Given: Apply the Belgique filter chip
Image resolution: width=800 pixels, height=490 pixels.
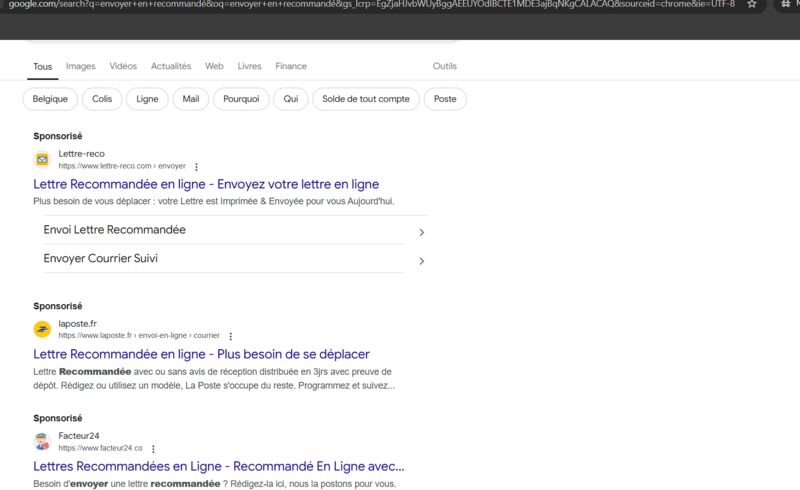Looking at the screenshot, I should click(50, 99).
